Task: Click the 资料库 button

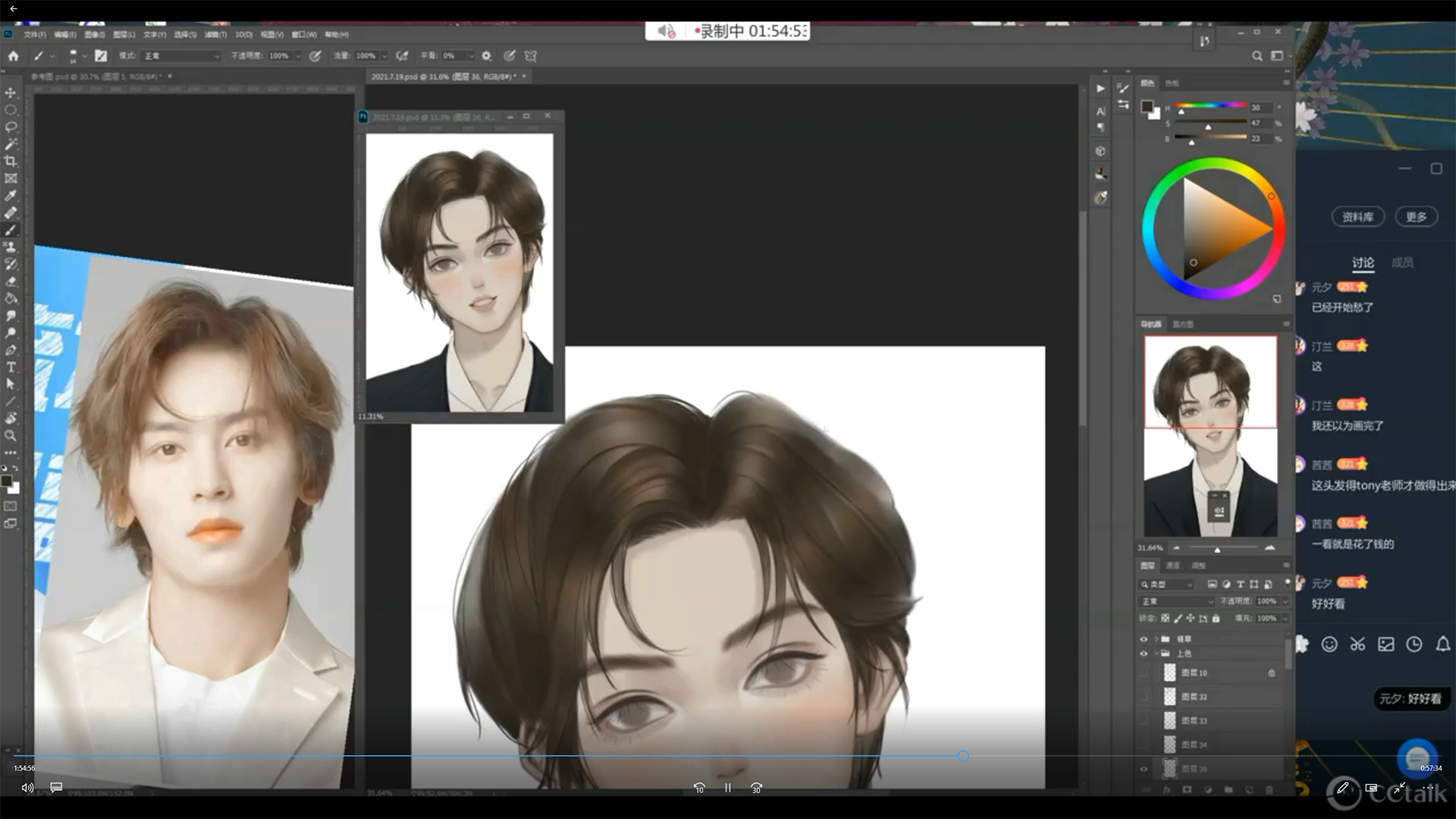Action: point(1357,217)
